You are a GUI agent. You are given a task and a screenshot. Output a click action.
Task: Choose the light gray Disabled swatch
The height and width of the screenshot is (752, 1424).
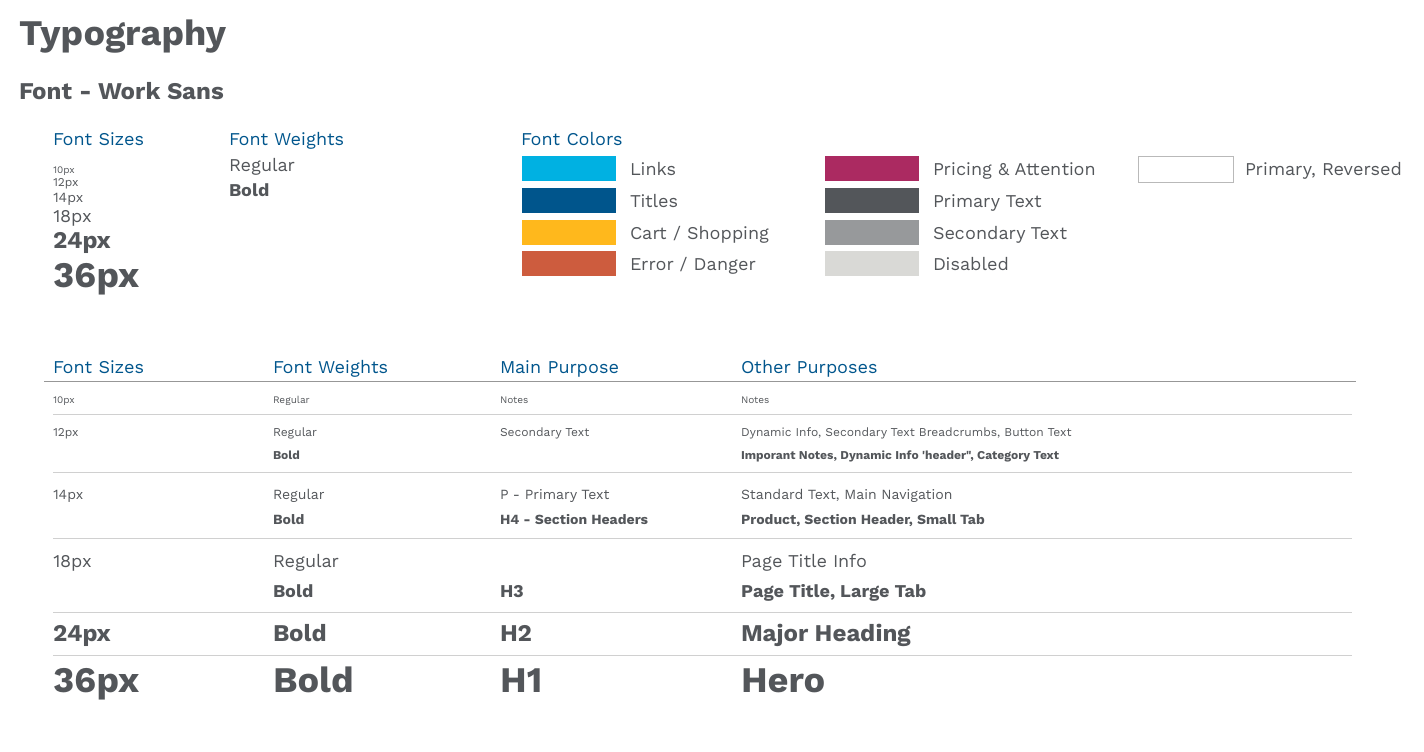pos(872,264)
